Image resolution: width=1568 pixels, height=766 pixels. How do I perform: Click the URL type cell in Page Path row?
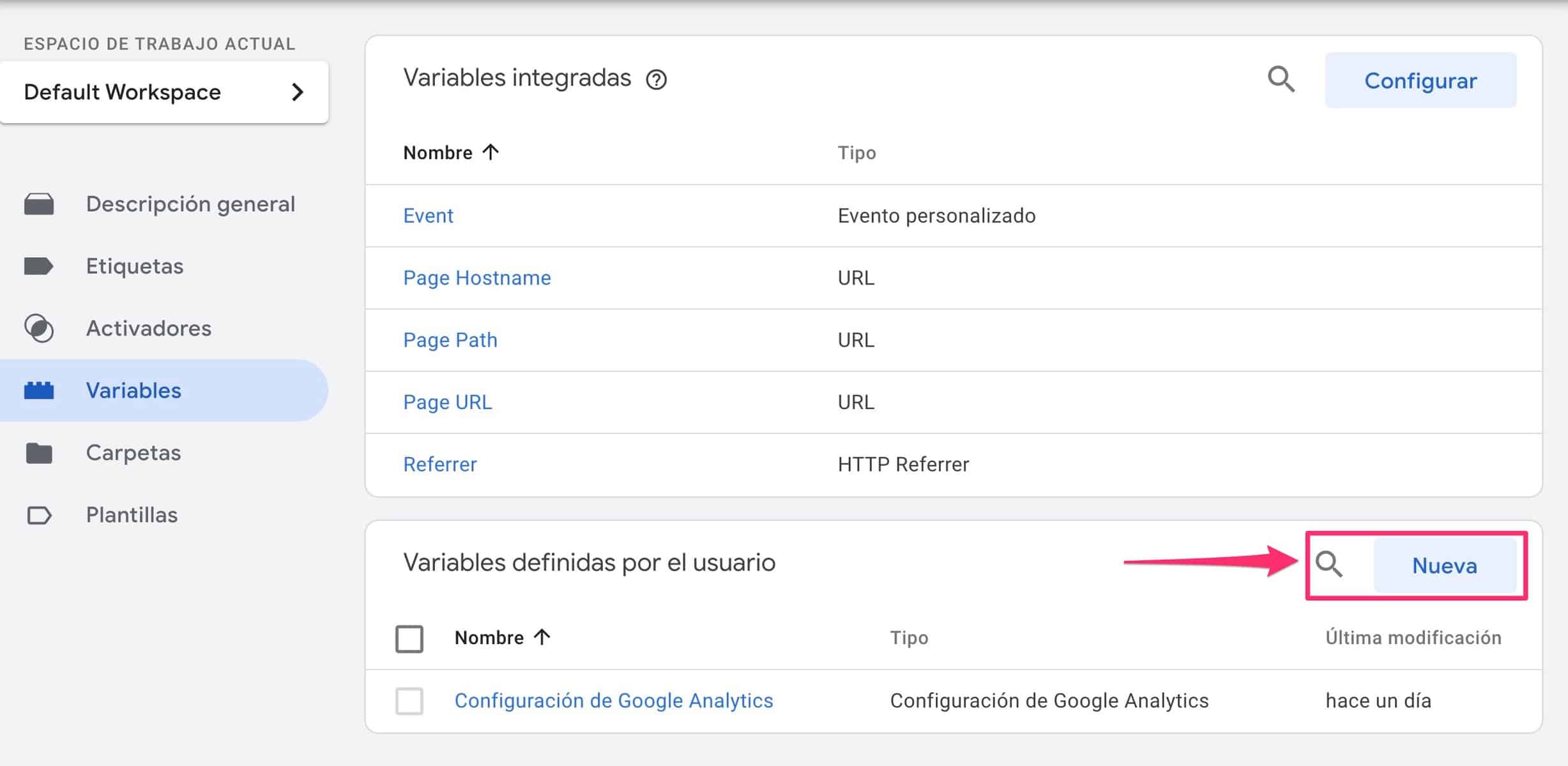(856, 340)
